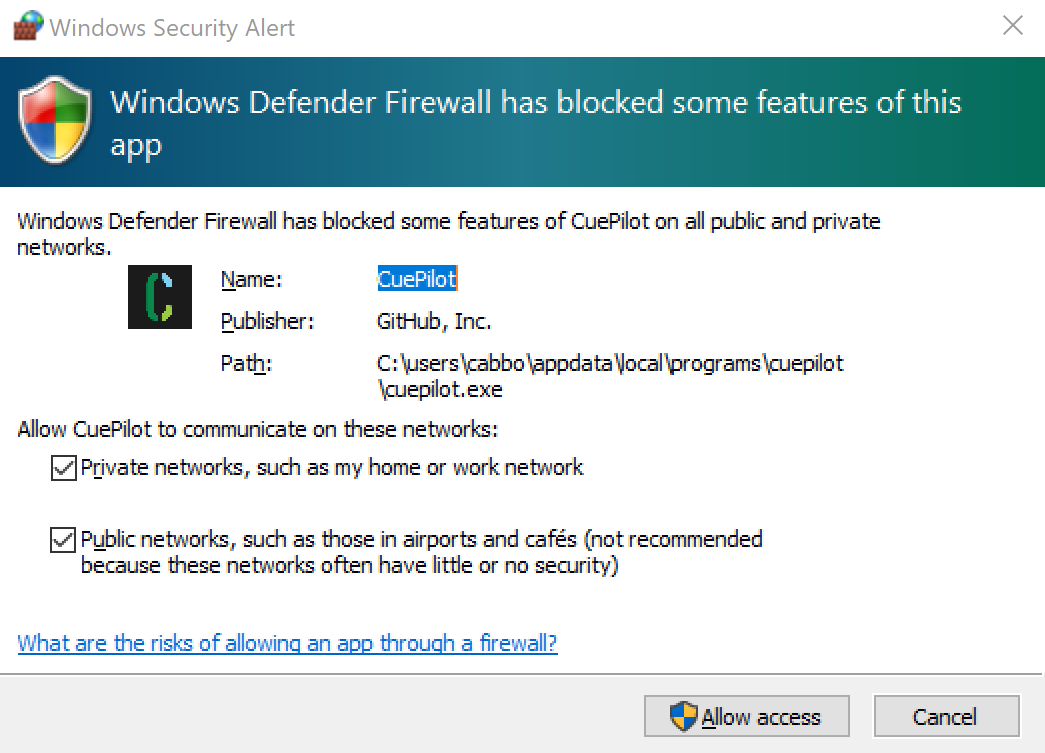This screenshot has height=753, width=1045.
Task: Uncheck the Private networks checkbox
Action: coord(63,466)
